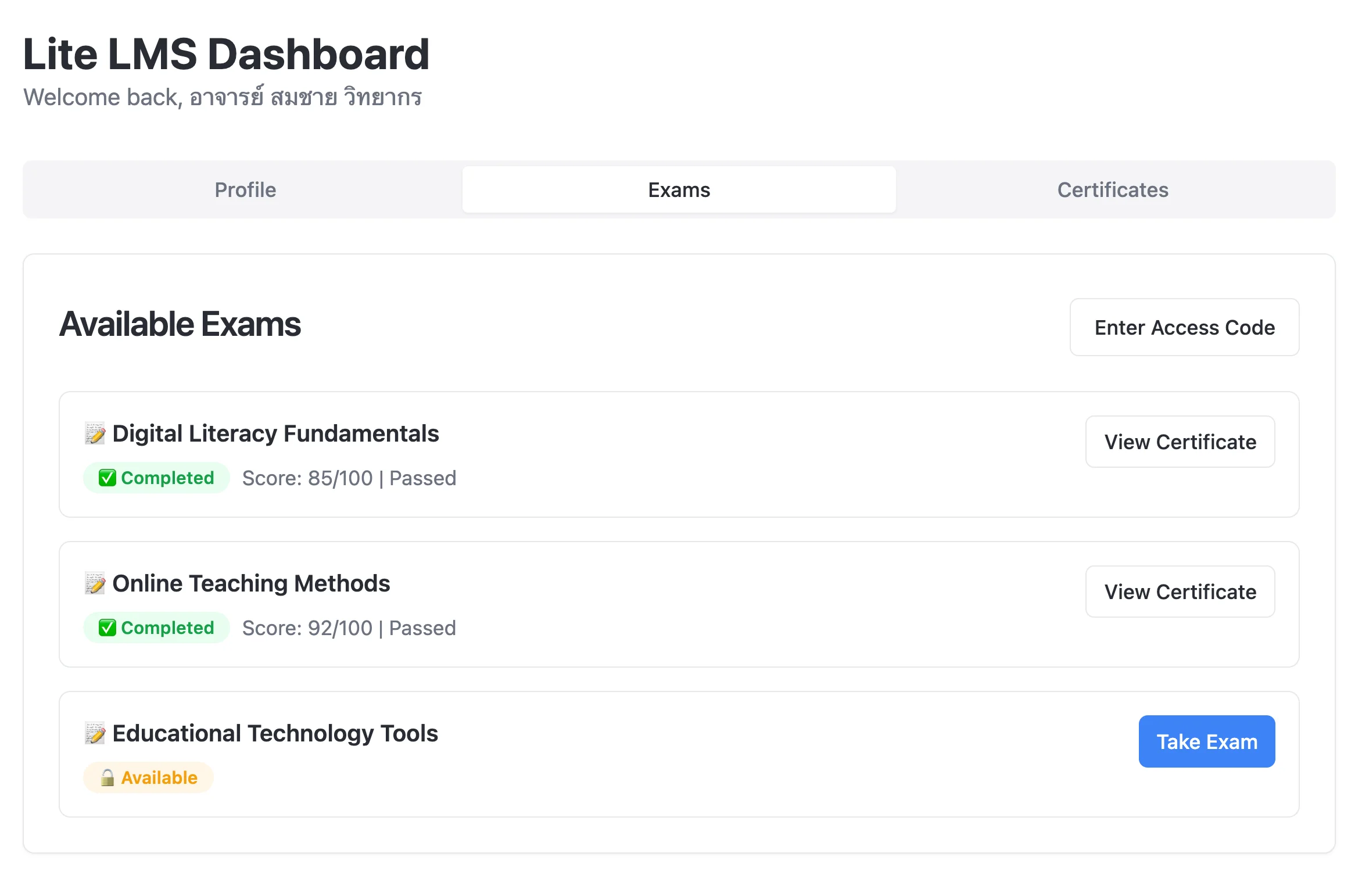Select the Exams tab

pos(679,190)
